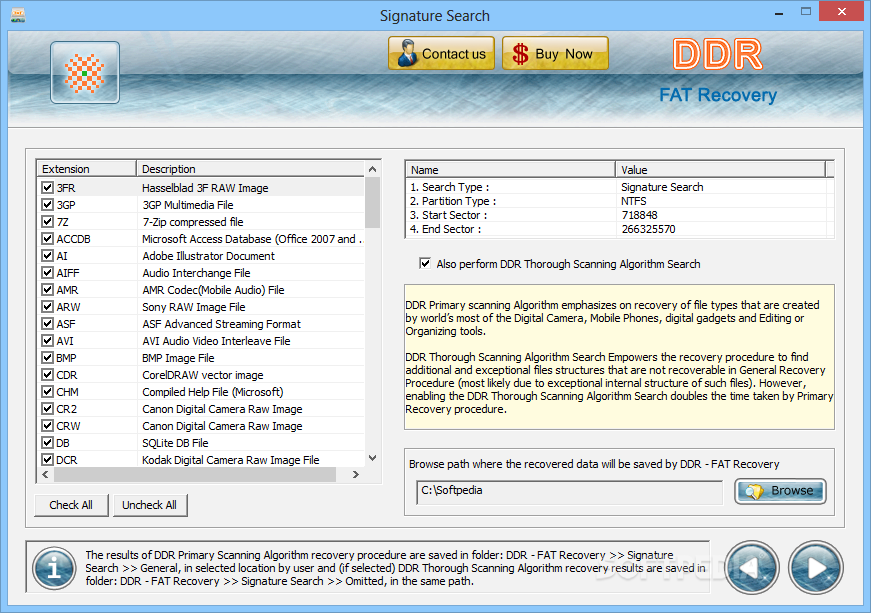Click the 'Signature Search' value cell

click(662, 187)
